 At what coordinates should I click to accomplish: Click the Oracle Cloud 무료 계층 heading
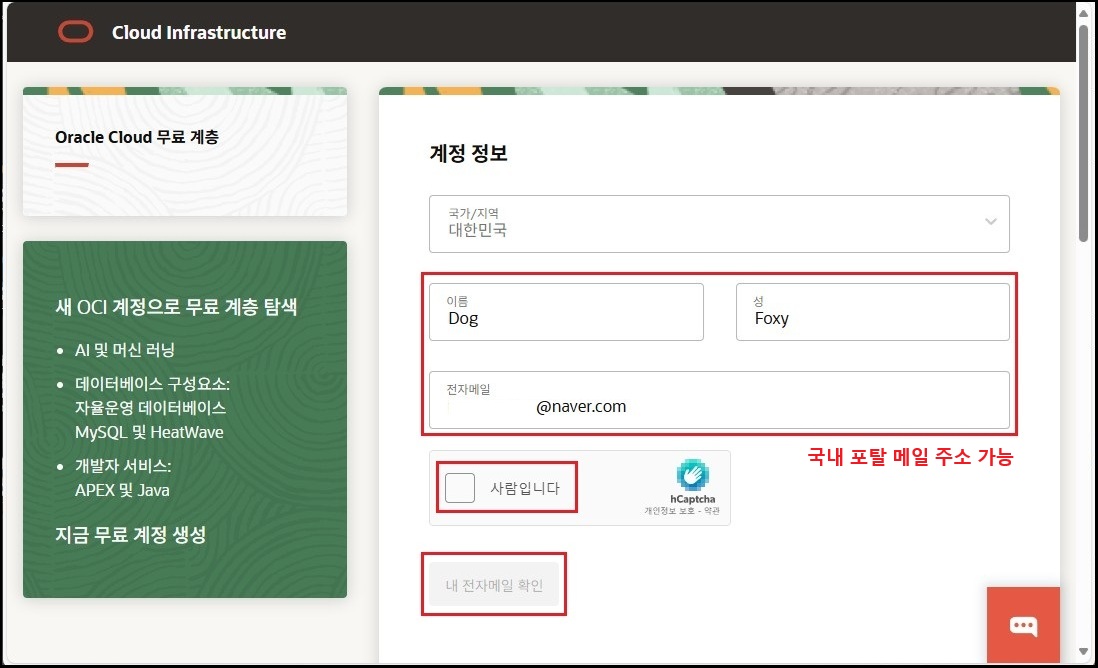137,137
